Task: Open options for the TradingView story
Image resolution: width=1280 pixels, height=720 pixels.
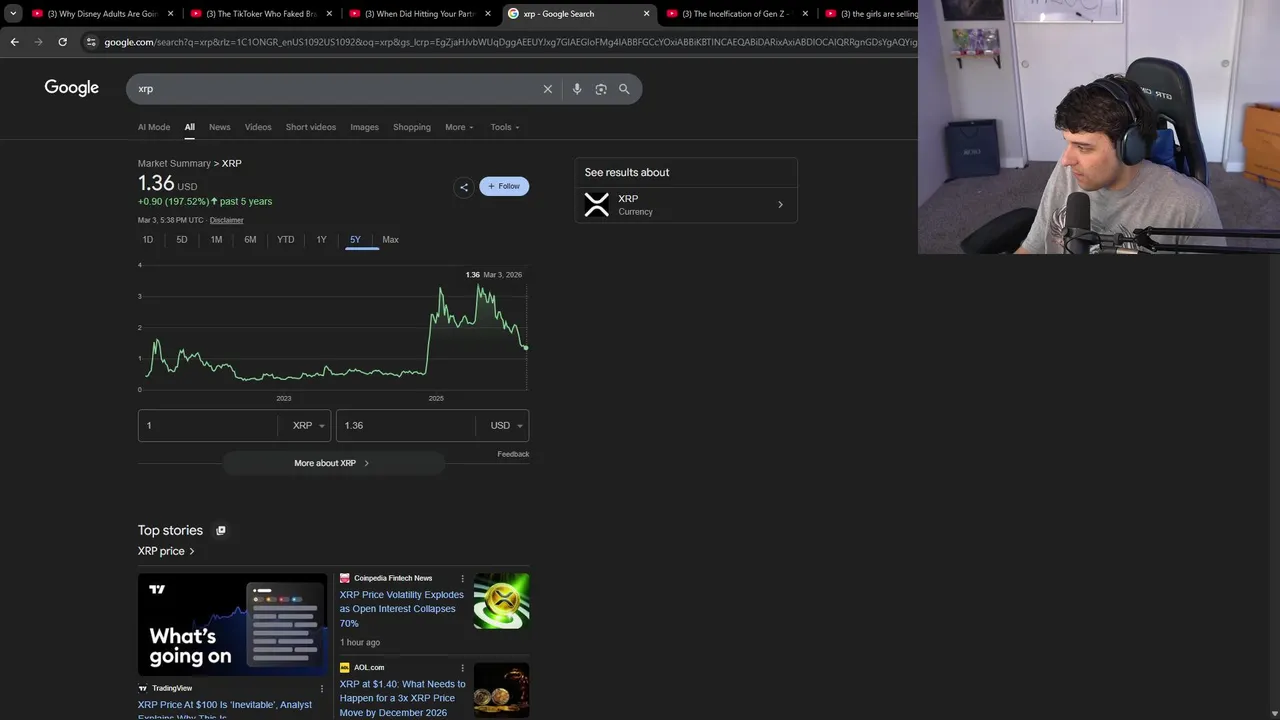Action: tap(322, 688)
